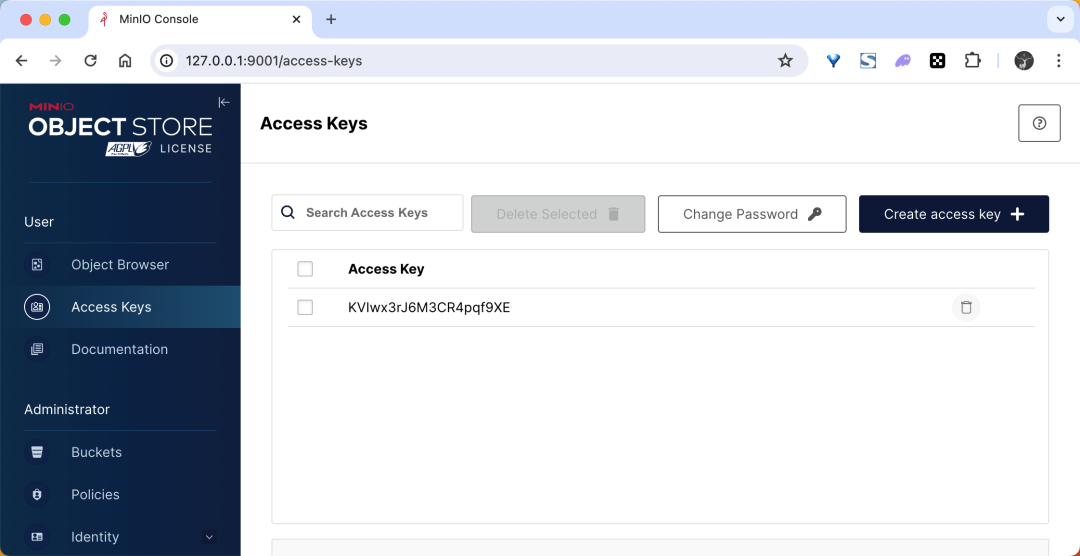Click the Change Password button

pyautogui.click(x=751, y=214)
